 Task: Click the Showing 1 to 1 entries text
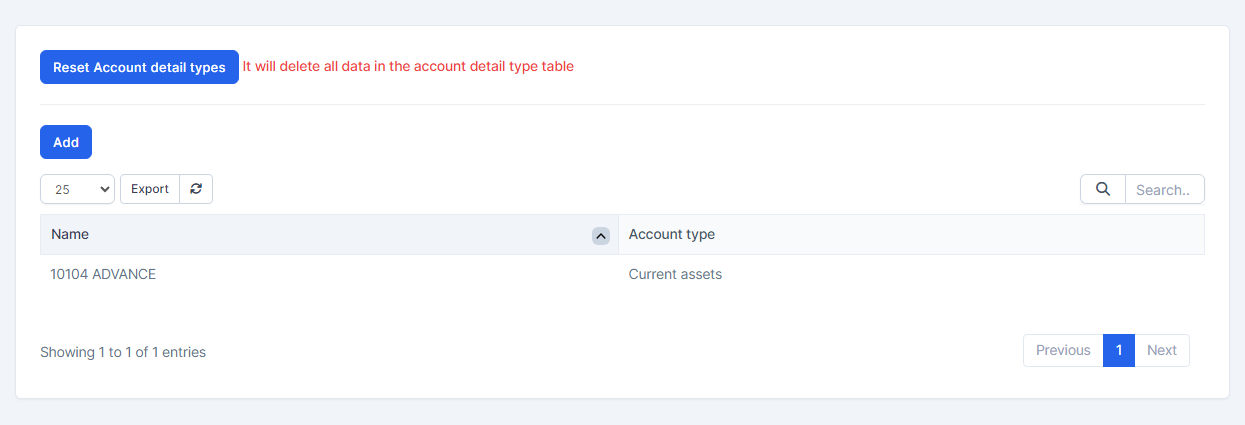(123, 352)
